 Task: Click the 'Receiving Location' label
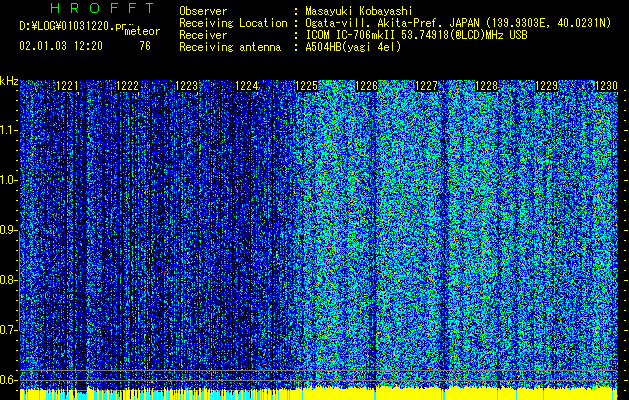tap(233, 23)
